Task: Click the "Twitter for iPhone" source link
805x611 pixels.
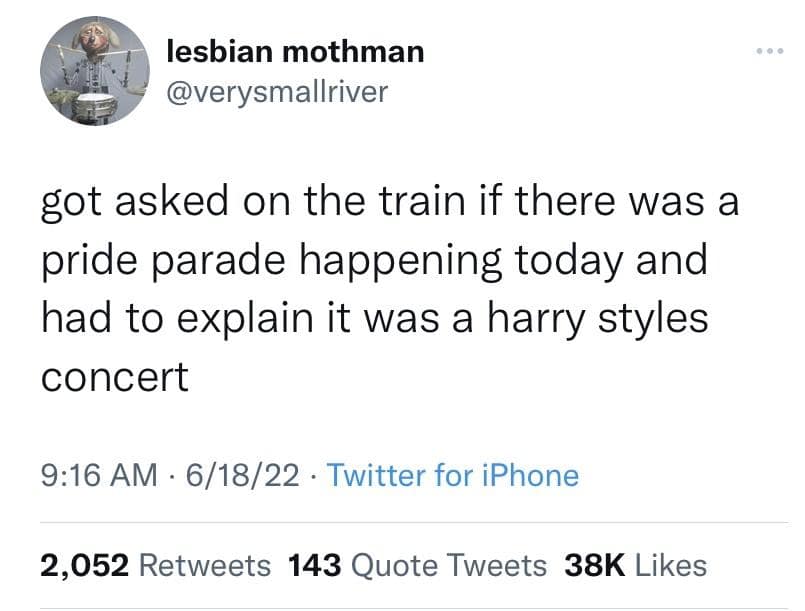Action: pyautogui.click(x=453, y=474)
